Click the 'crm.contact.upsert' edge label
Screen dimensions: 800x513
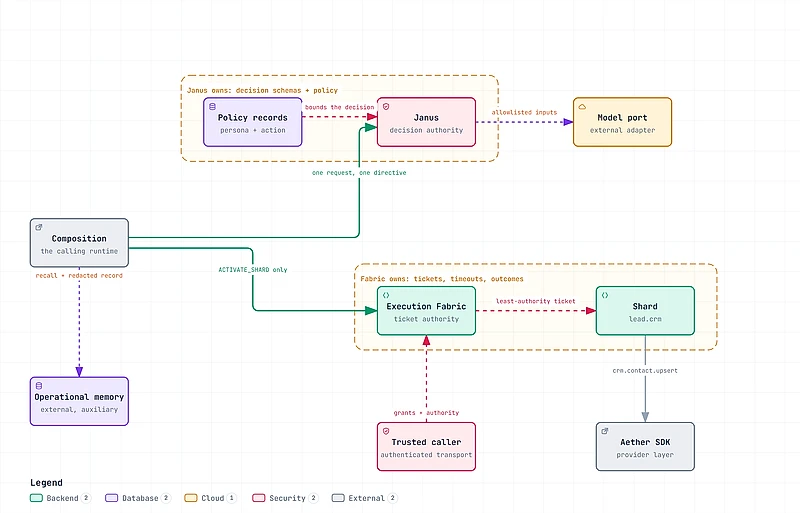tap(645, 371)
